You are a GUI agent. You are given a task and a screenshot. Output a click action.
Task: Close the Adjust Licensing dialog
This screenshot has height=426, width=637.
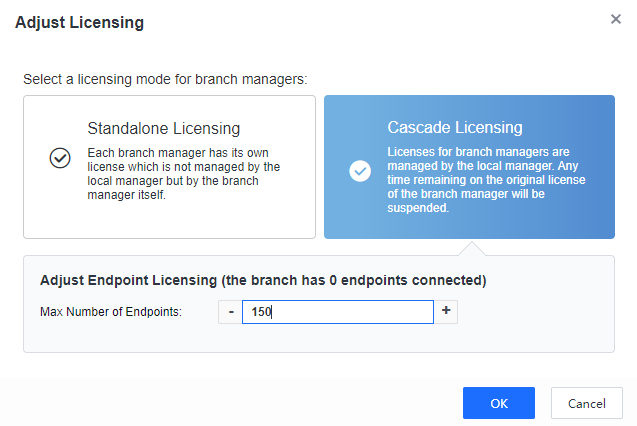pyautogui.click(x=616, y=19)
